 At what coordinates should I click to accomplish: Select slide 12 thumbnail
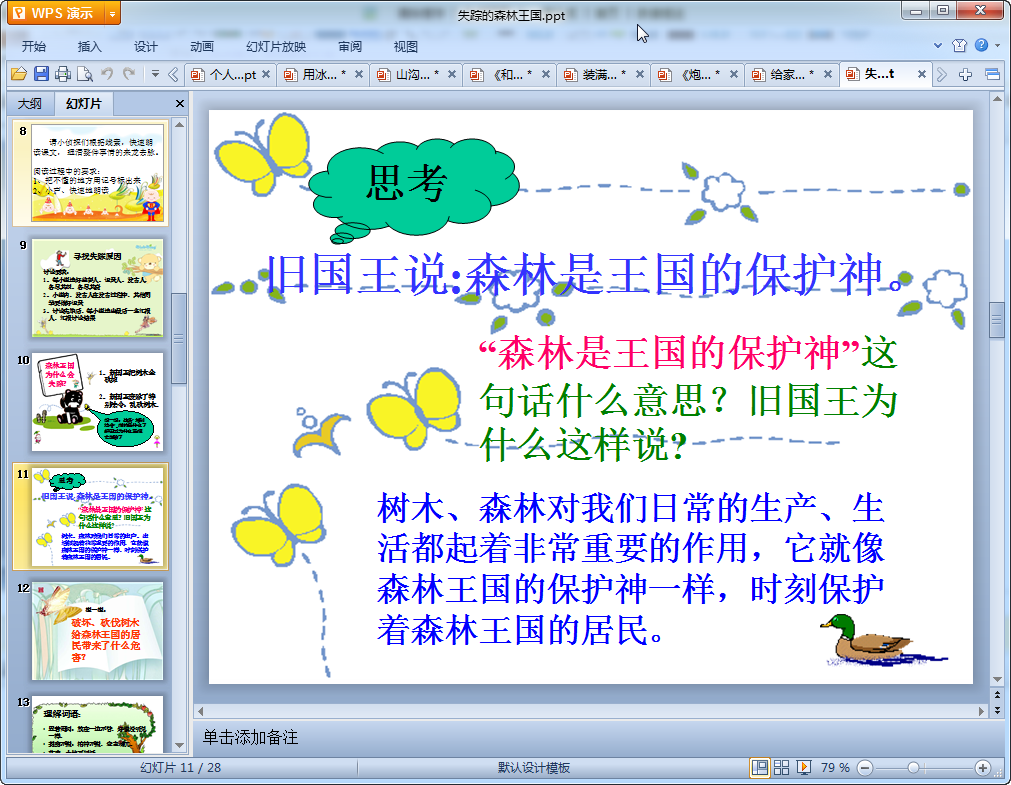pyautogui.click(x=97, y=631)
